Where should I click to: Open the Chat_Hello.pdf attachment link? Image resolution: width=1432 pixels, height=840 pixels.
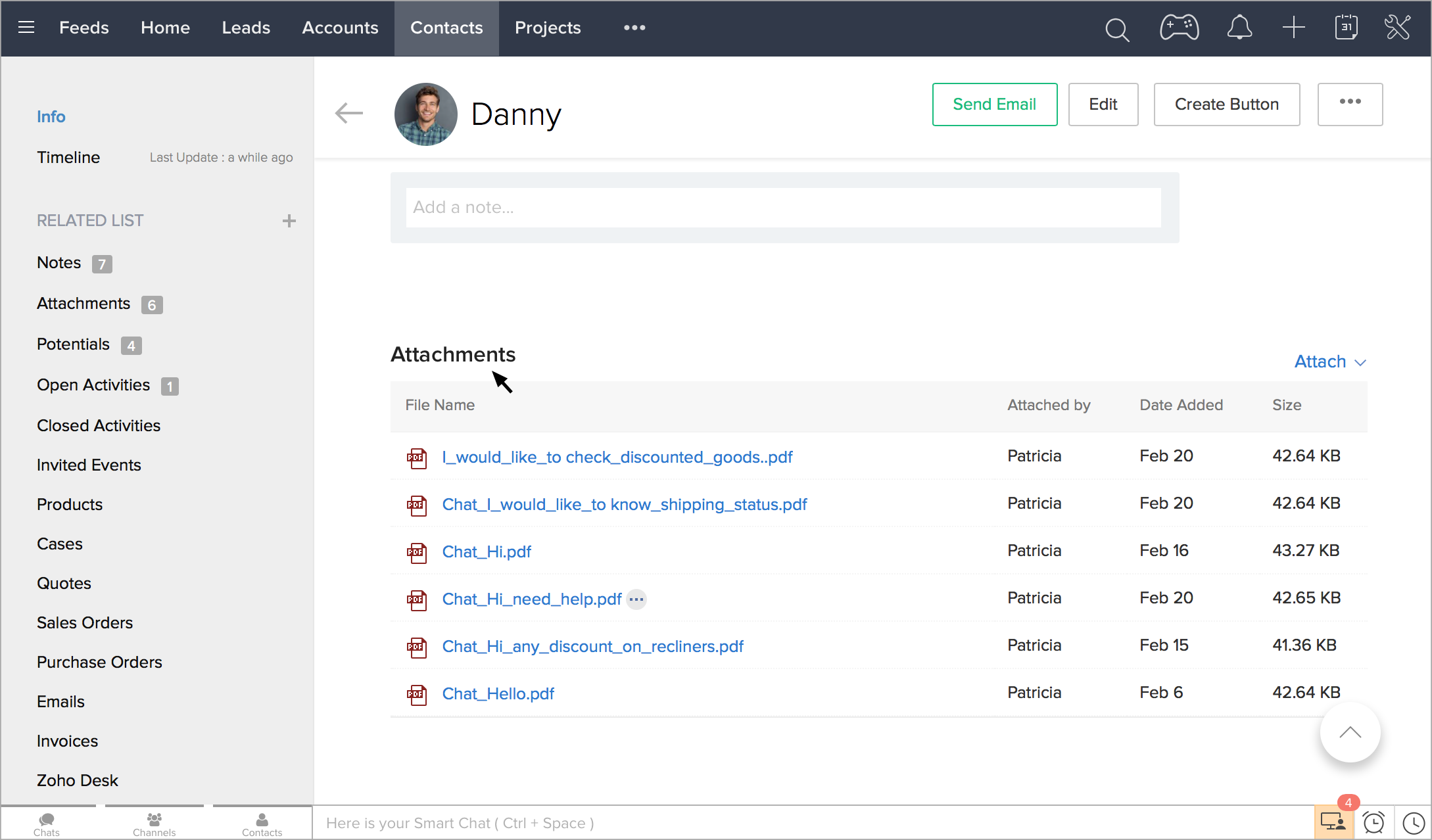click(498, 694)
